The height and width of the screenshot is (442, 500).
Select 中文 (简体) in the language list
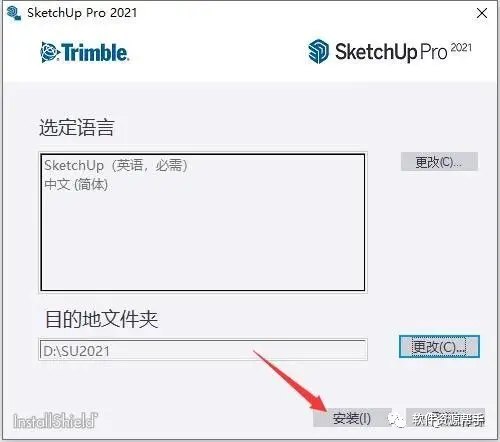76,184
